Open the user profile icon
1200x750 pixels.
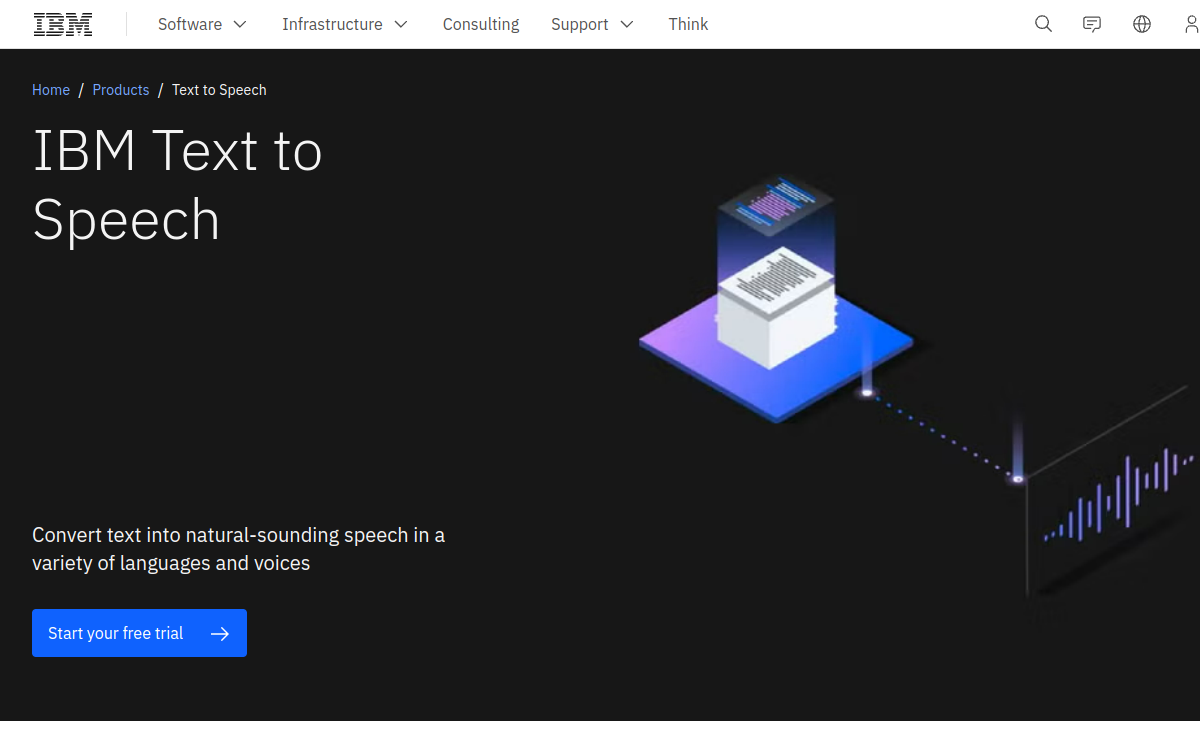pos(1190,24)
